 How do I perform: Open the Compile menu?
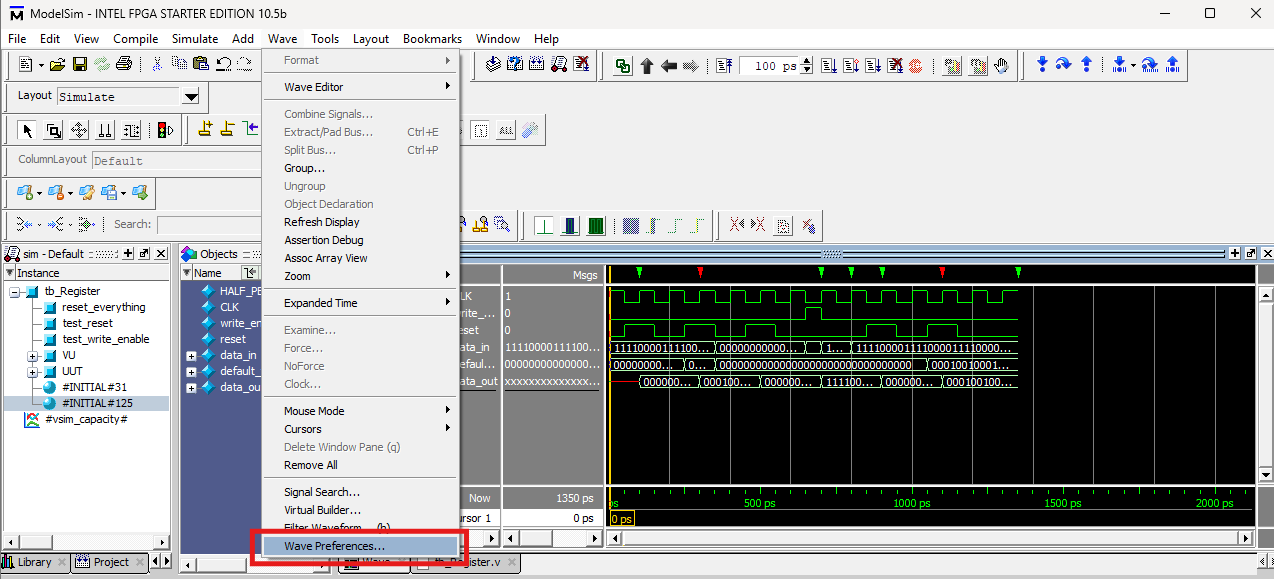pos(136,39)
